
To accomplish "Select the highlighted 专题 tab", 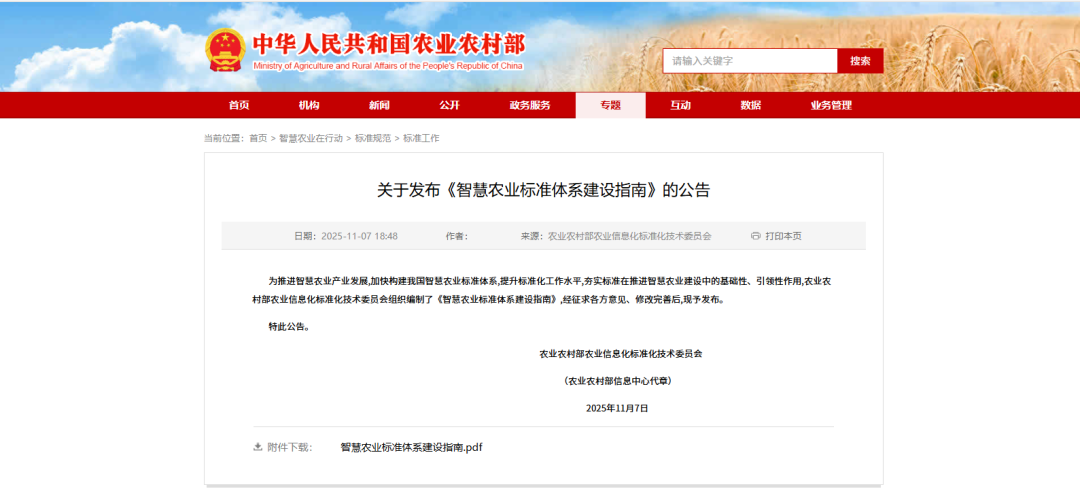I will (x=610, y=105).
